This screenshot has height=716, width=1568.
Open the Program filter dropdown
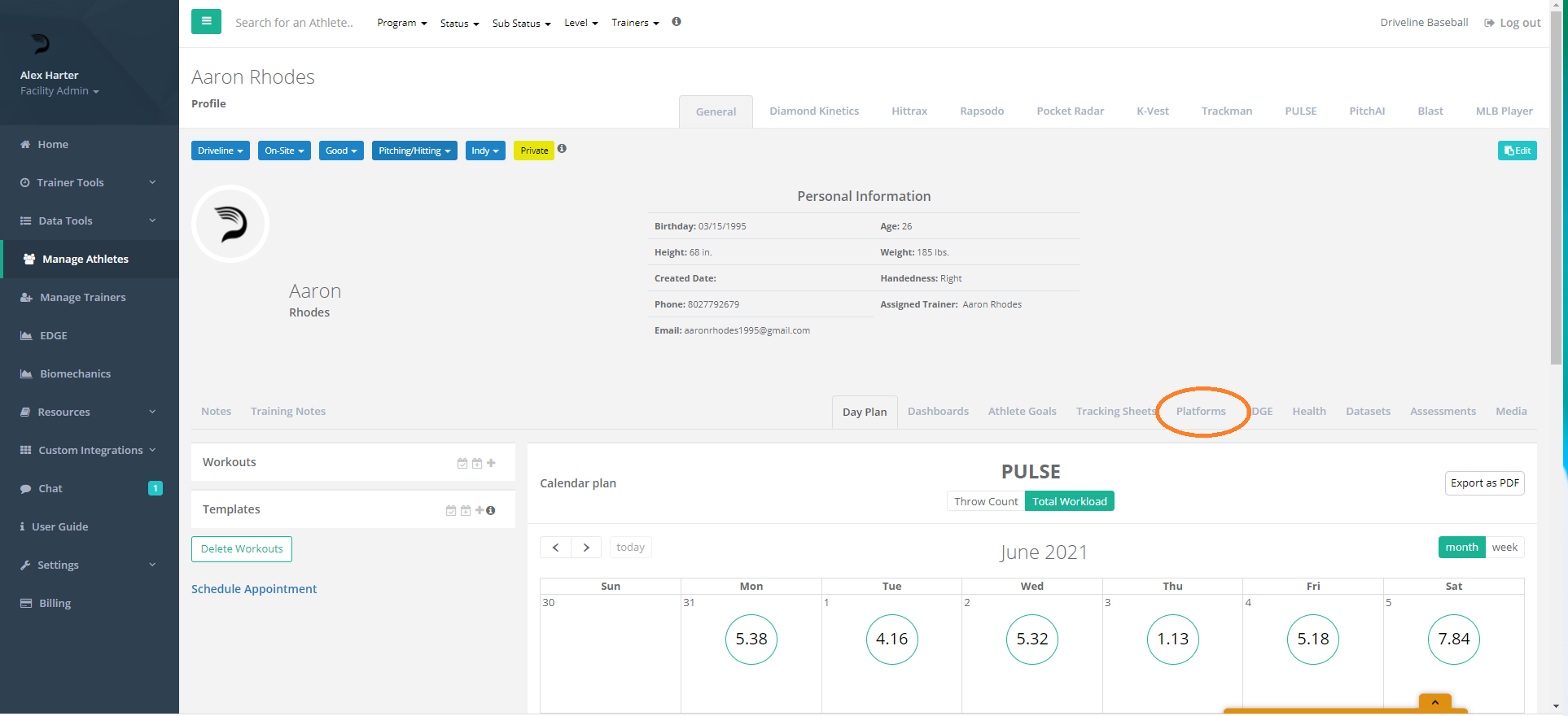pyautogui.click(x=401, y=23)
